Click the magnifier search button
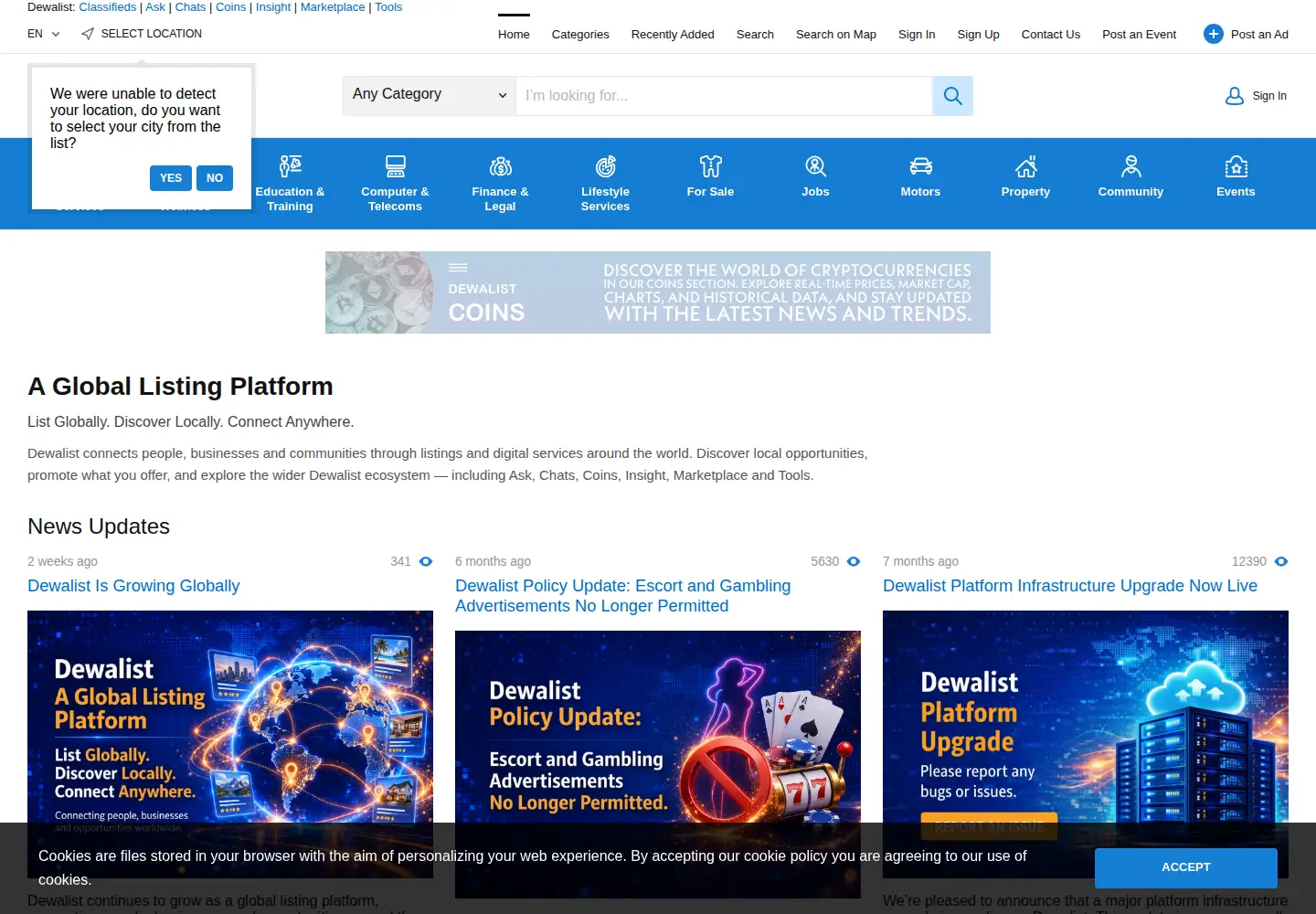 (952, 96)
